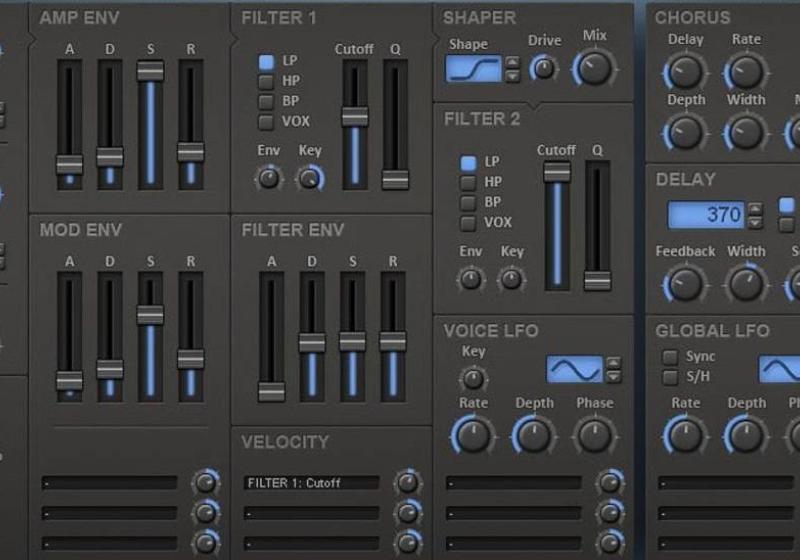Select VOX filter type in Filter 2
The height and width of the screenshot is (560, 800).
[468, 223]
